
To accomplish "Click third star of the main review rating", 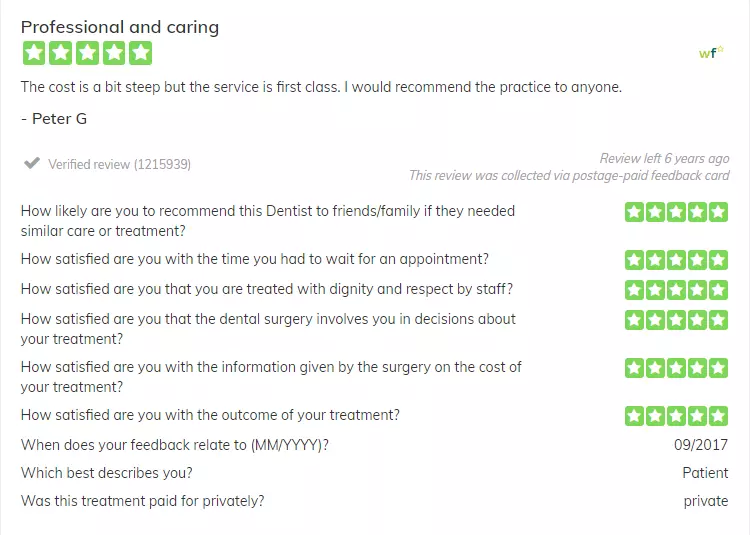I will click(87, 53).
